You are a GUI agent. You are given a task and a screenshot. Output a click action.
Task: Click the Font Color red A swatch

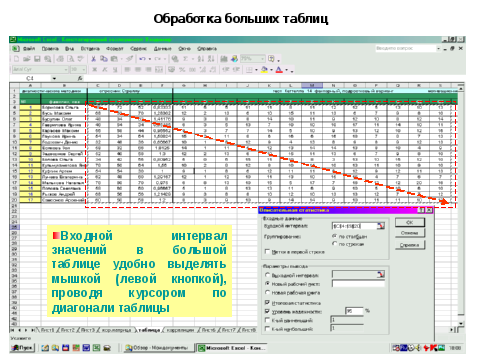279,69
